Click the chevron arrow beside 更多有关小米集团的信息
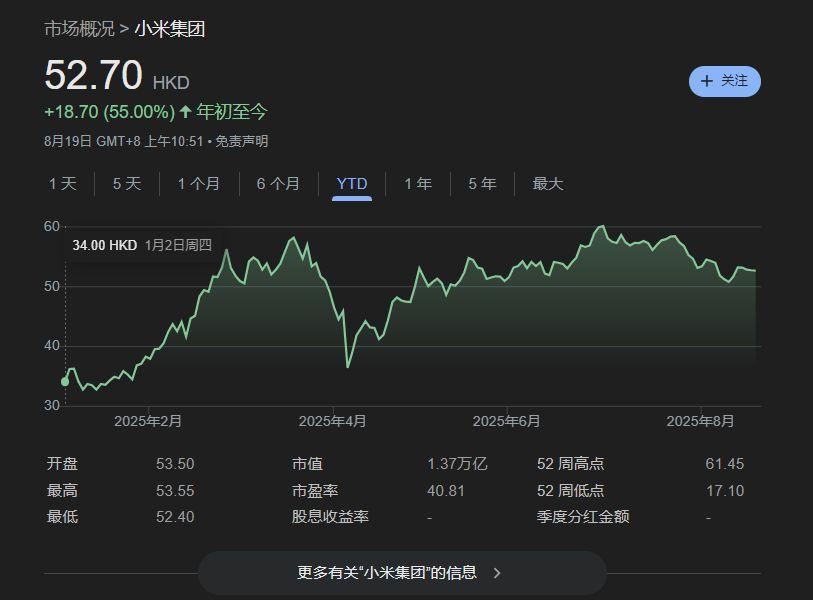The width and height of the screenshot is (813, 600). point(497,573)
